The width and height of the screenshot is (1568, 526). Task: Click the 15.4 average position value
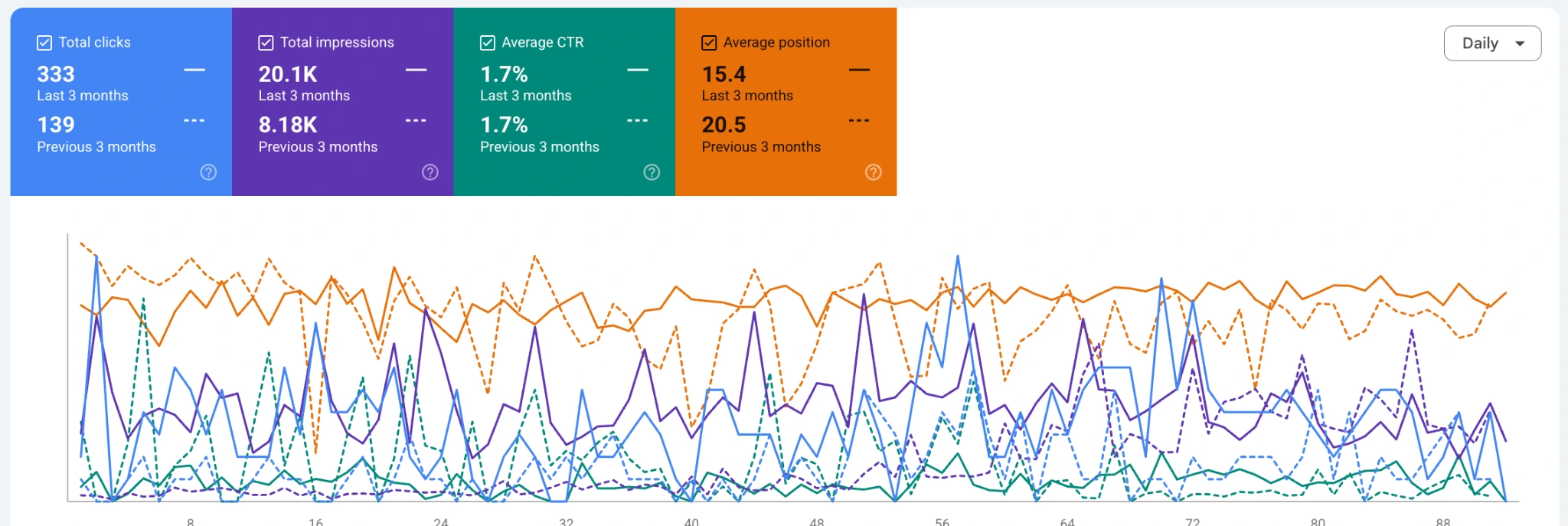[724, 74]
